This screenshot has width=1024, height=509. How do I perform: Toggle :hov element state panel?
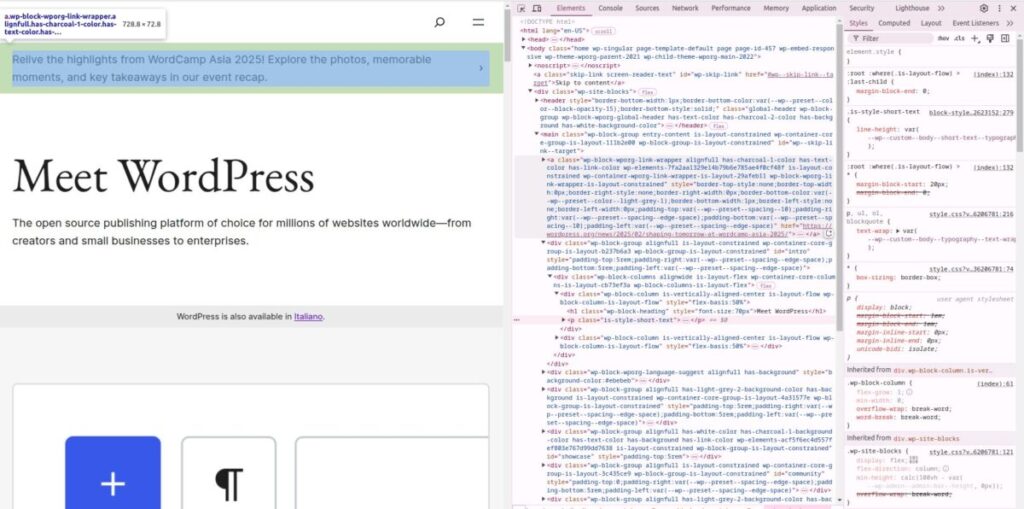pyautogui.click(x=944, y=39)
